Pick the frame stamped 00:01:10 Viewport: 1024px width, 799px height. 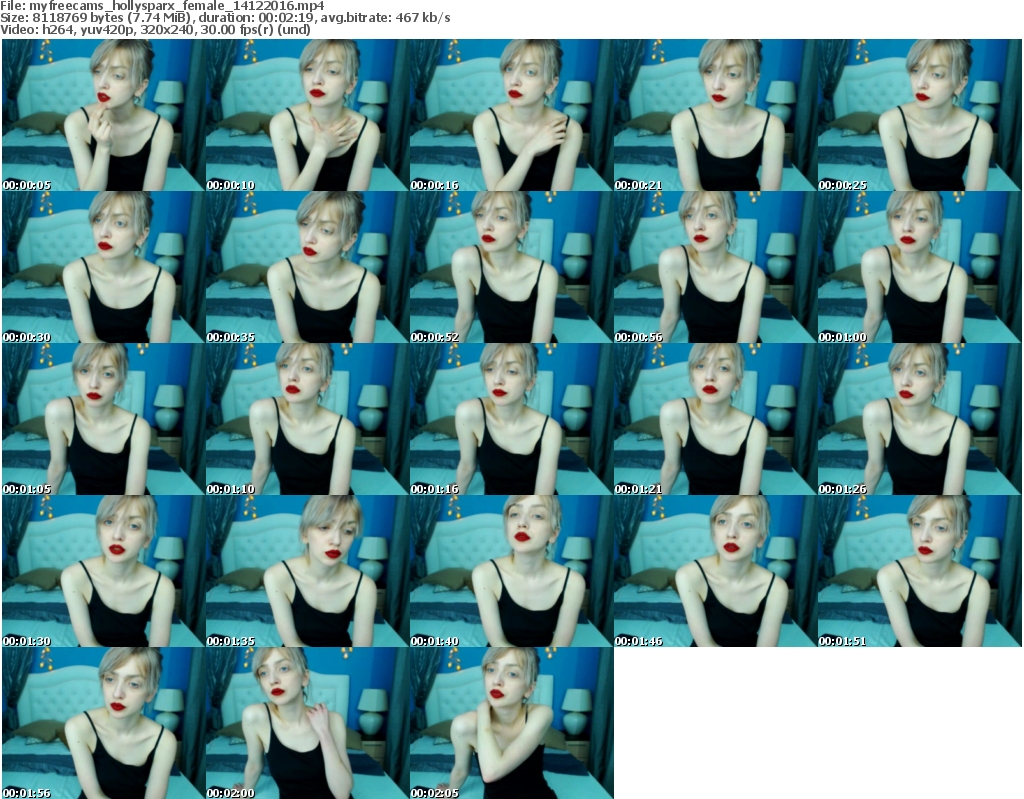tap(307, 419)
